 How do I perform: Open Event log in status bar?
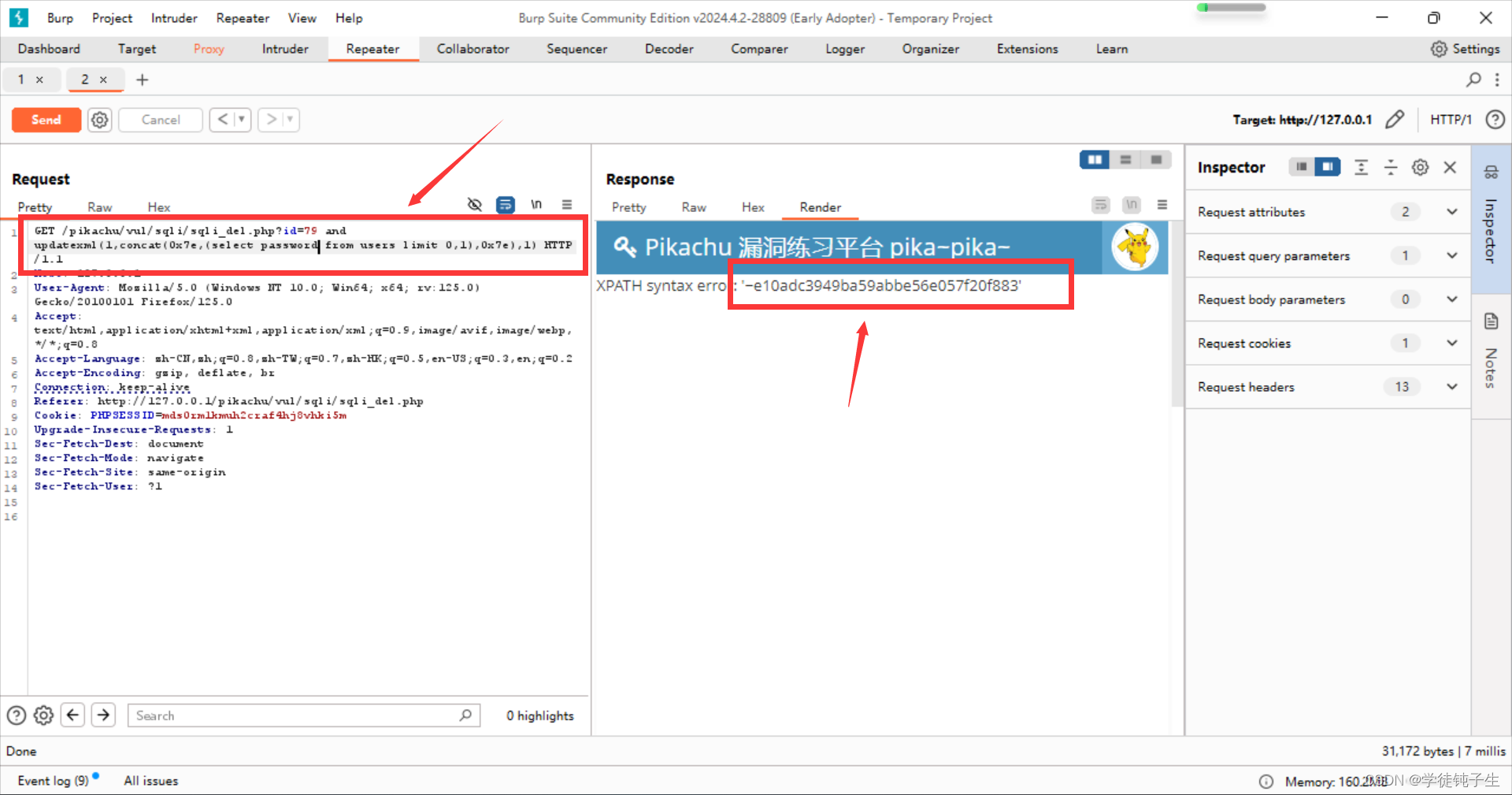pyautogui.click(x=53, y=781)
